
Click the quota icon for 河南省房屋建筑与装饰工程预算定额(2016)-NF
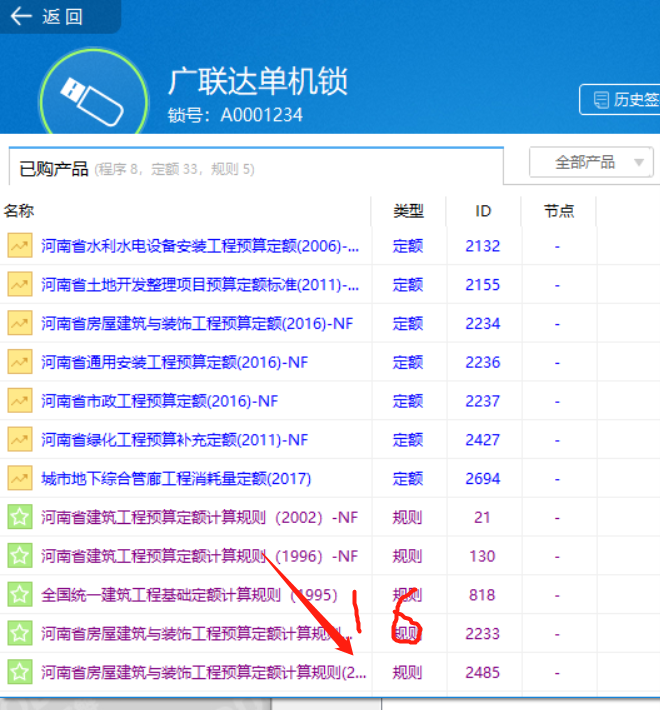coord(20,323)
